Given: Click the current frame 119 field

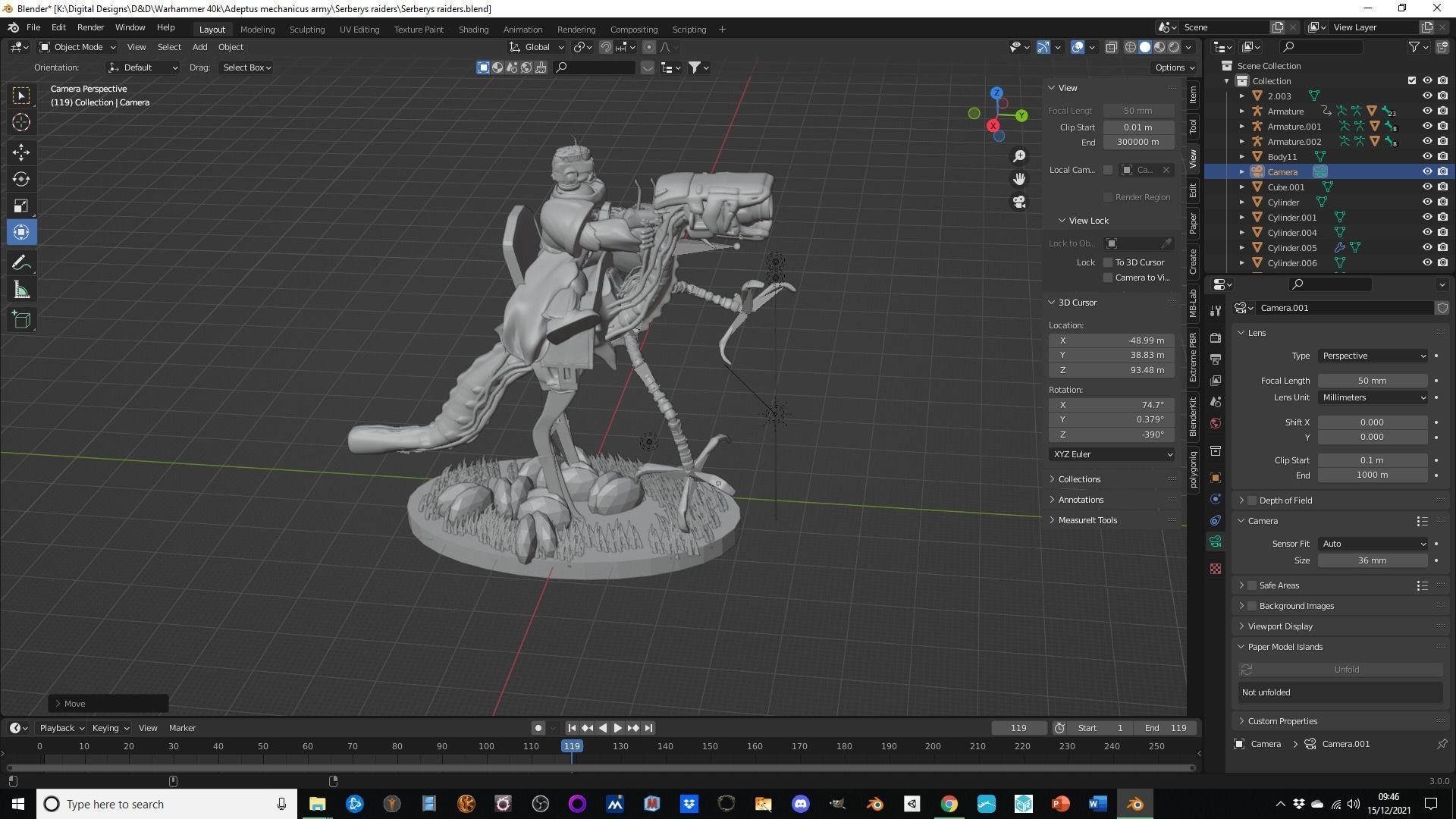Looking at the screenshot, I should (x=1019, y=728).
